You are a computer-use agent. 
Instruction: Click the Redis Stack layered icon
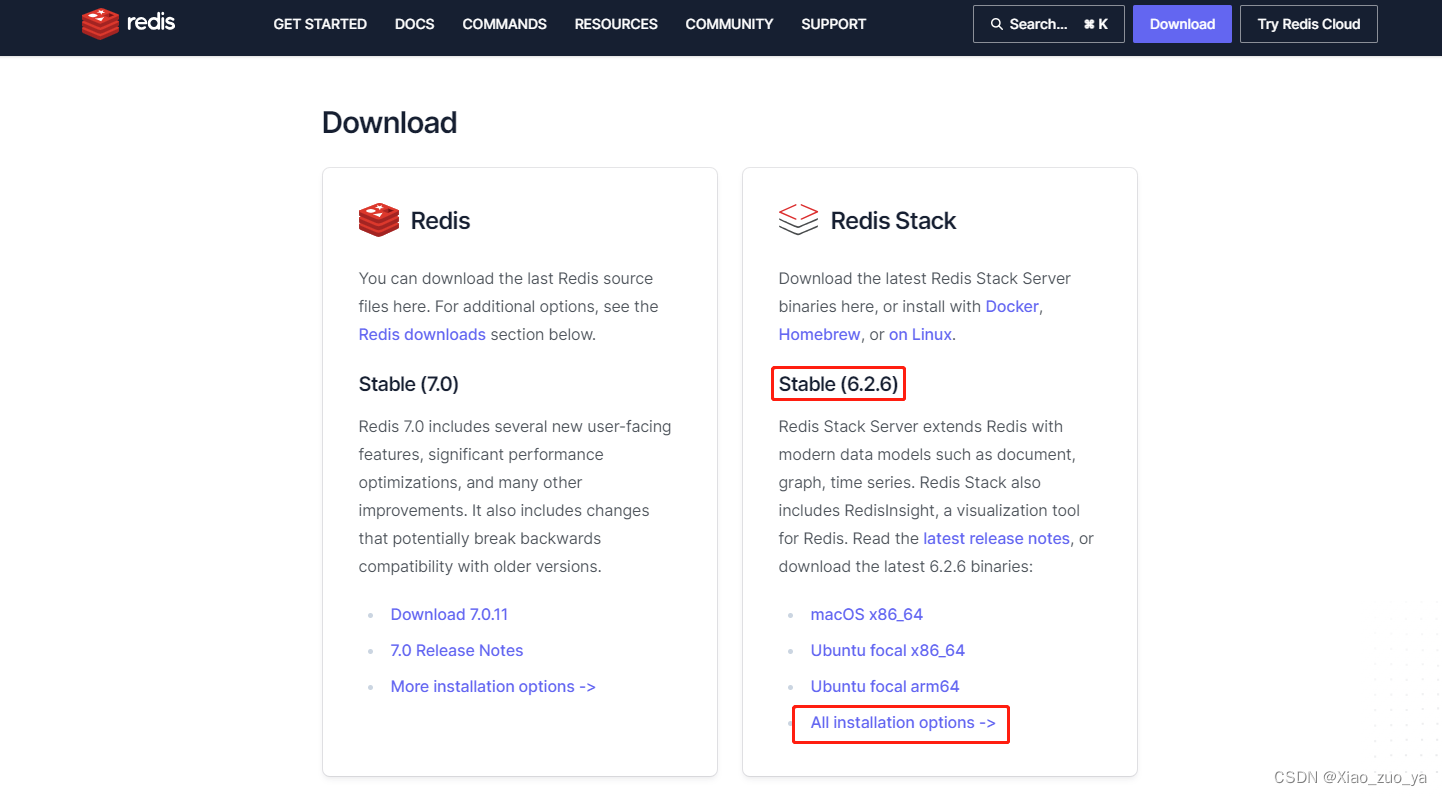[x=798, y=220]
